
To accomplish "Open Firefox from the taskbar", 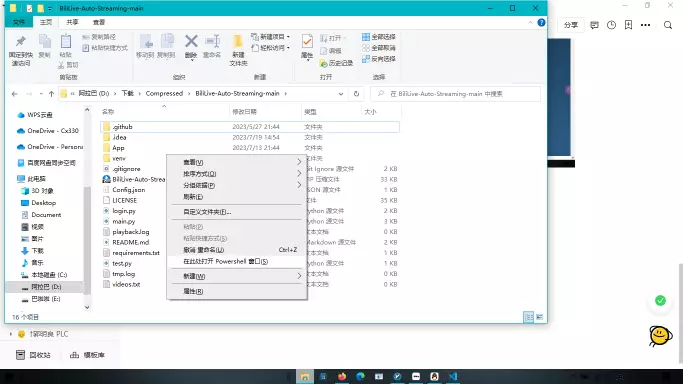I will [342, 377].
